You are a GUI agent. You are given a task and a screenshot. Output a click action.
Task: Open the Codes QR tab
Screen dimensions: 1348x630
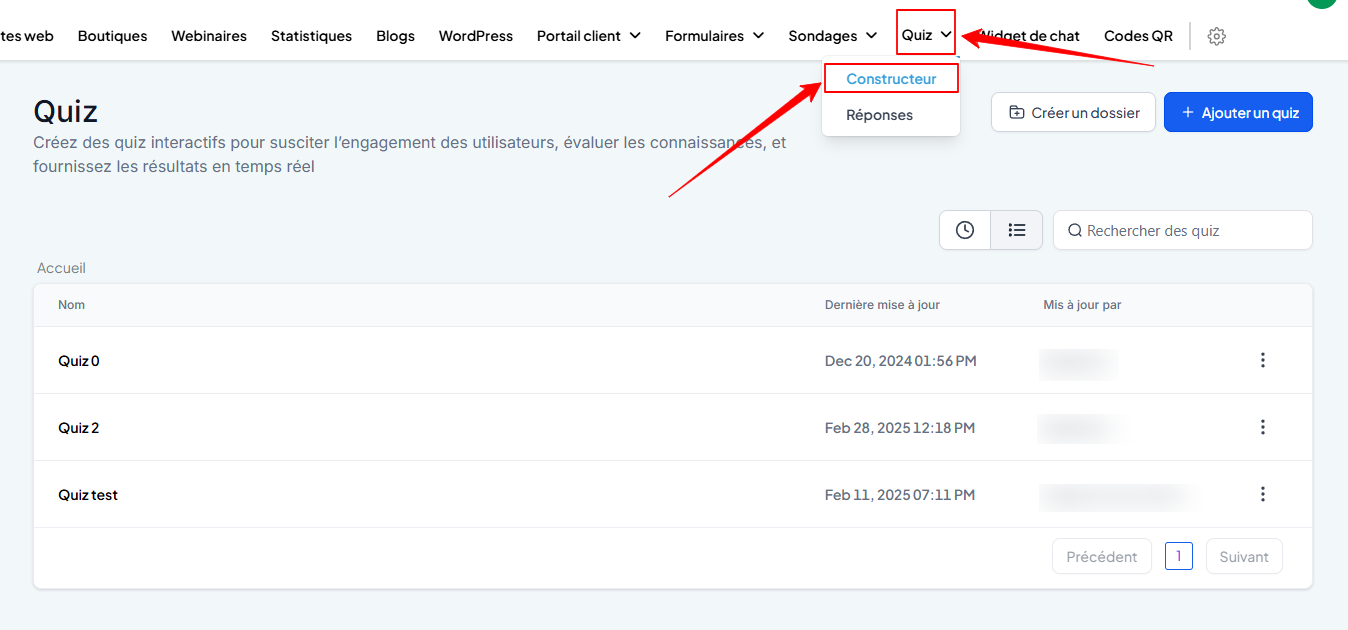pyautogui.click(x=1138, y=36)
